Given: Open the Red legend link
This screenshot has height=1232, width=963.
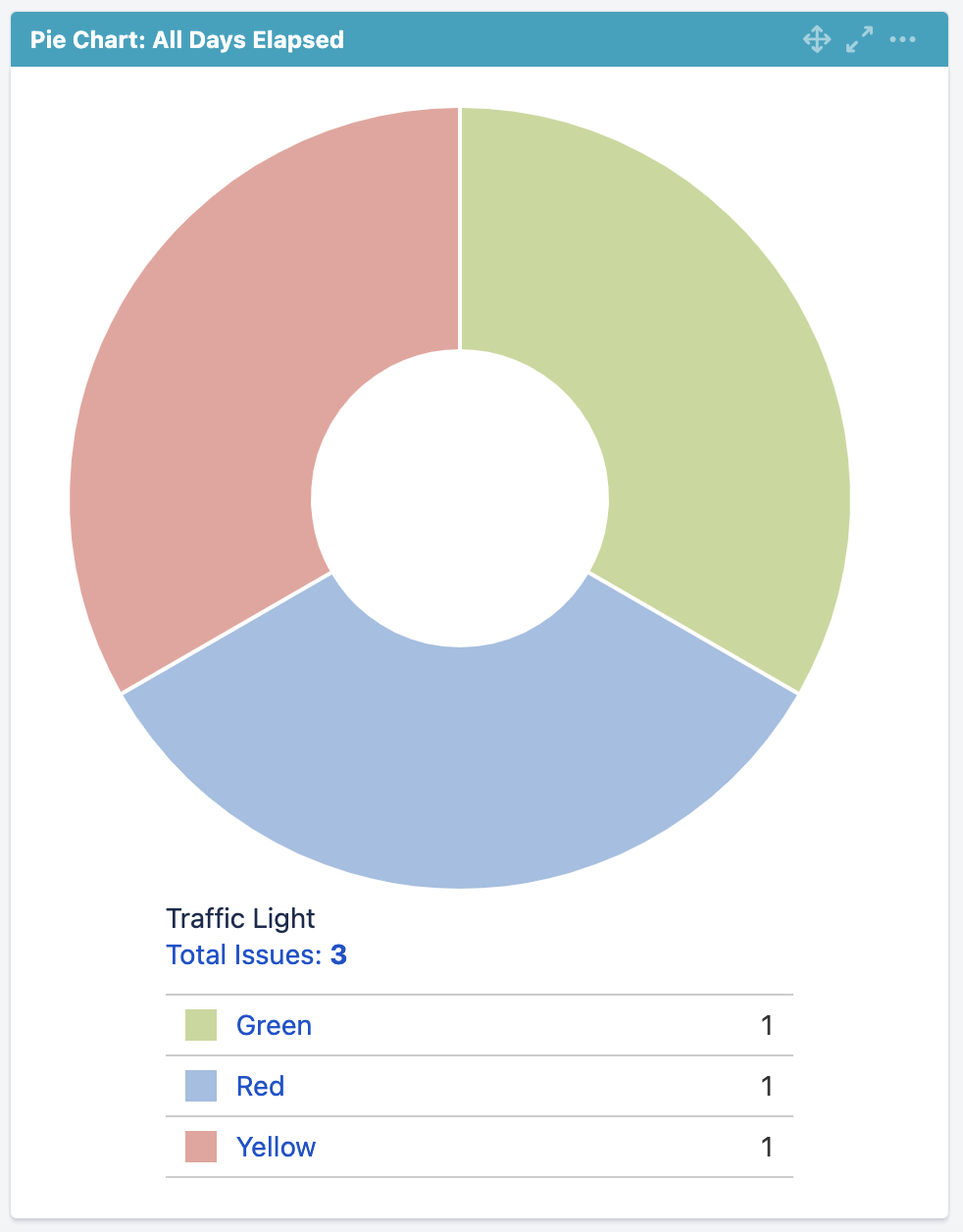Looking at the screenshot, I should tap(260, 1086).
